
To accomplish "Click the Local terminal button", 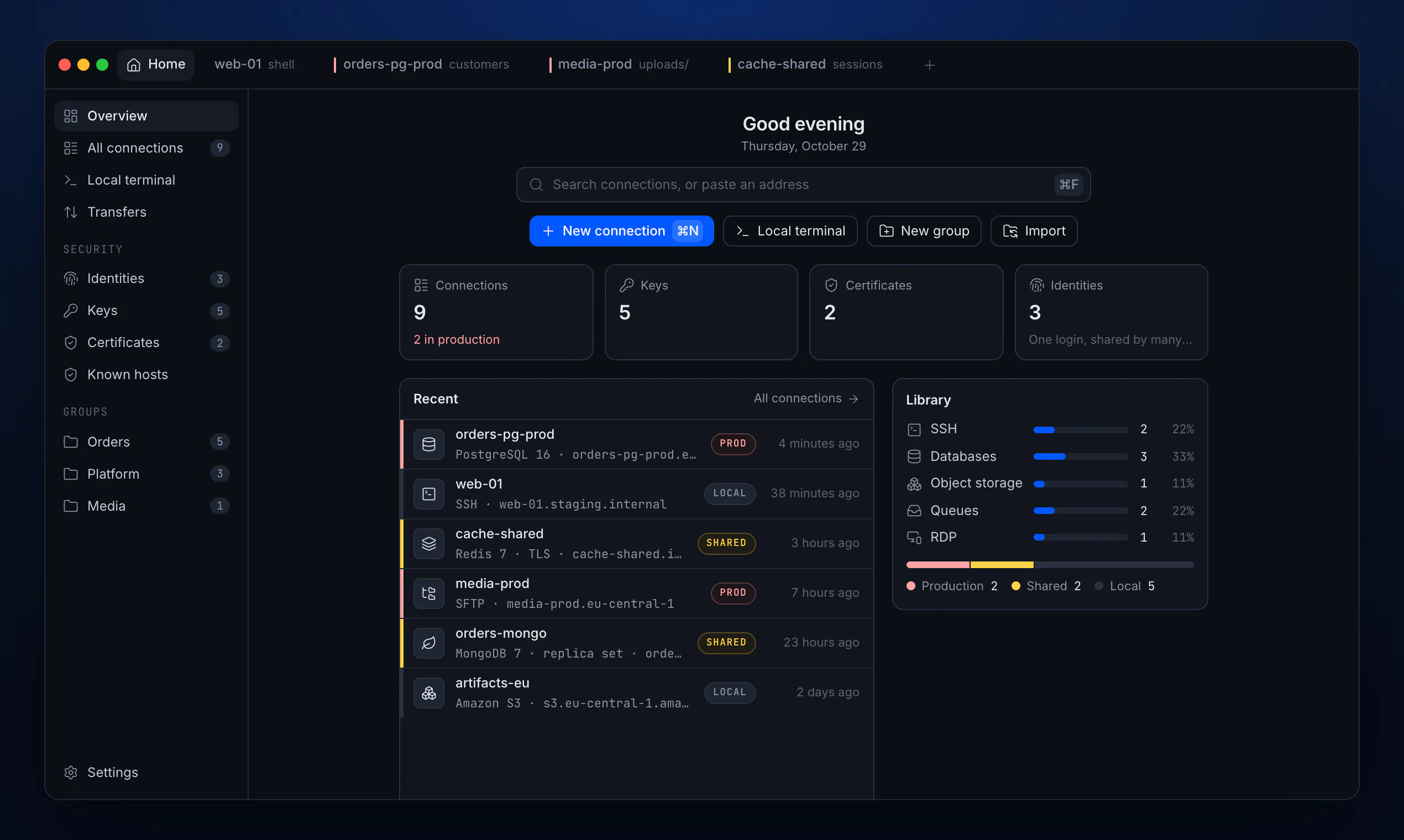I will click(x=790, y=231).
